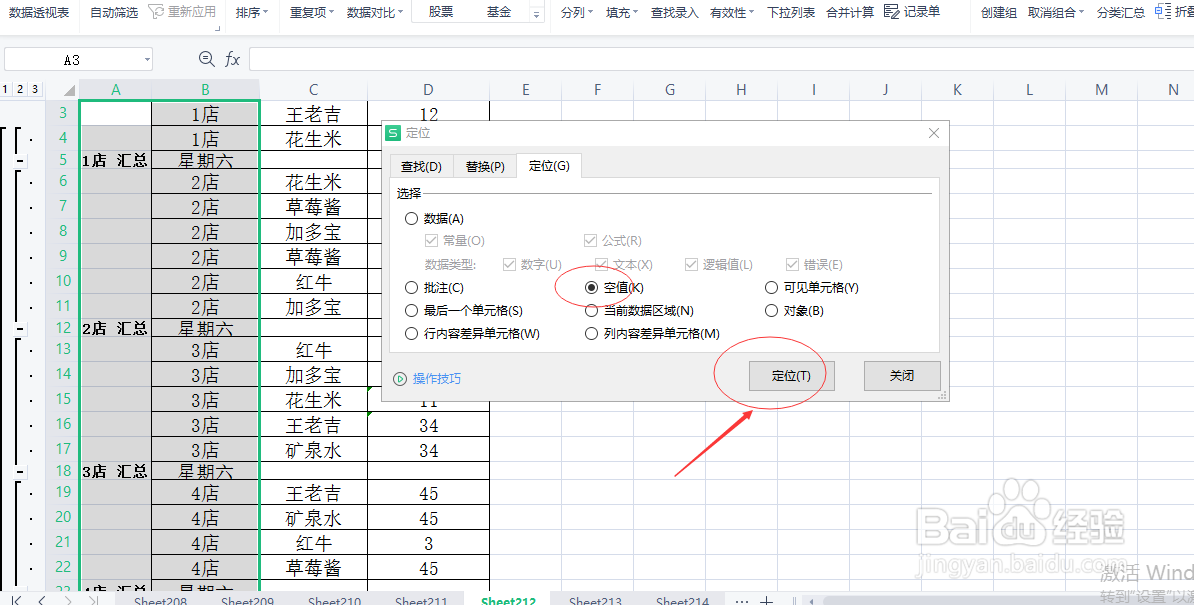
Task: Click the 关闭 button in dialog
Action: [x=902, y=376]
